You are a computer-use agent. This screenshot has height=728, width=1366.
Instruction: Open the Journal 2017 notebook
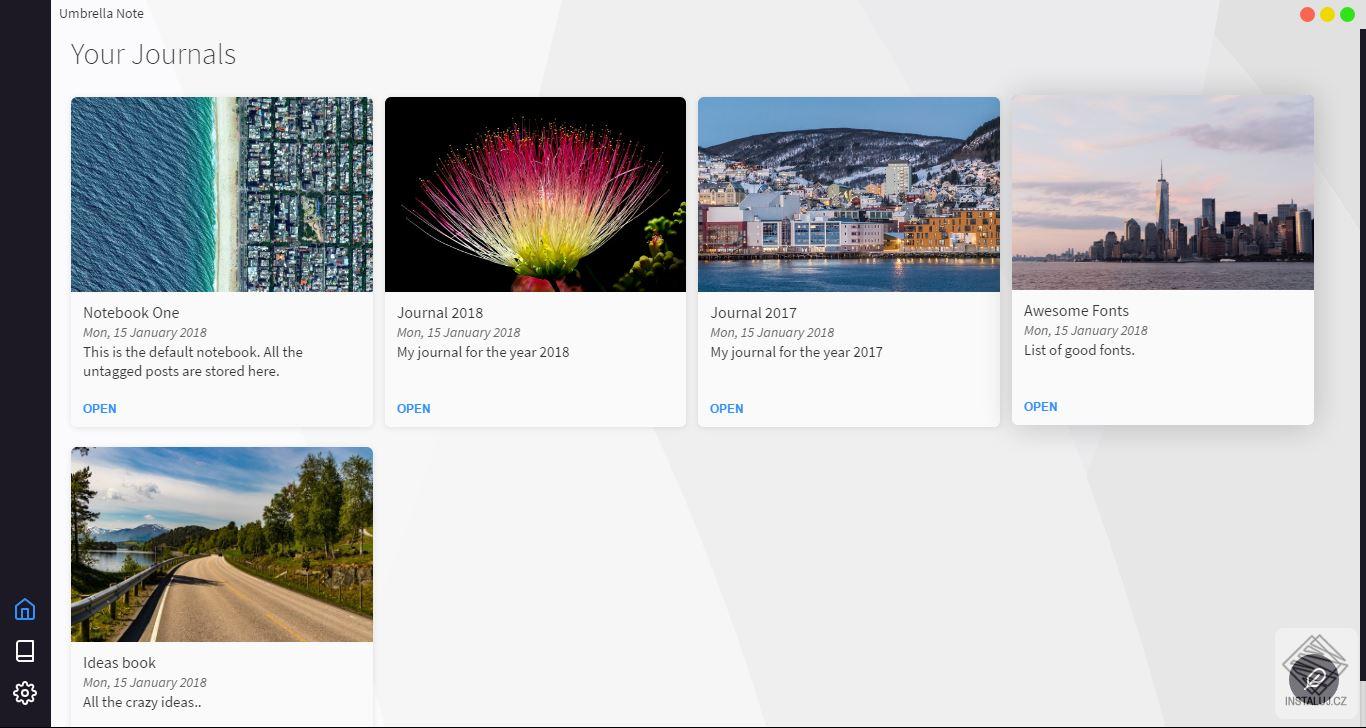[x=727, y=408]
